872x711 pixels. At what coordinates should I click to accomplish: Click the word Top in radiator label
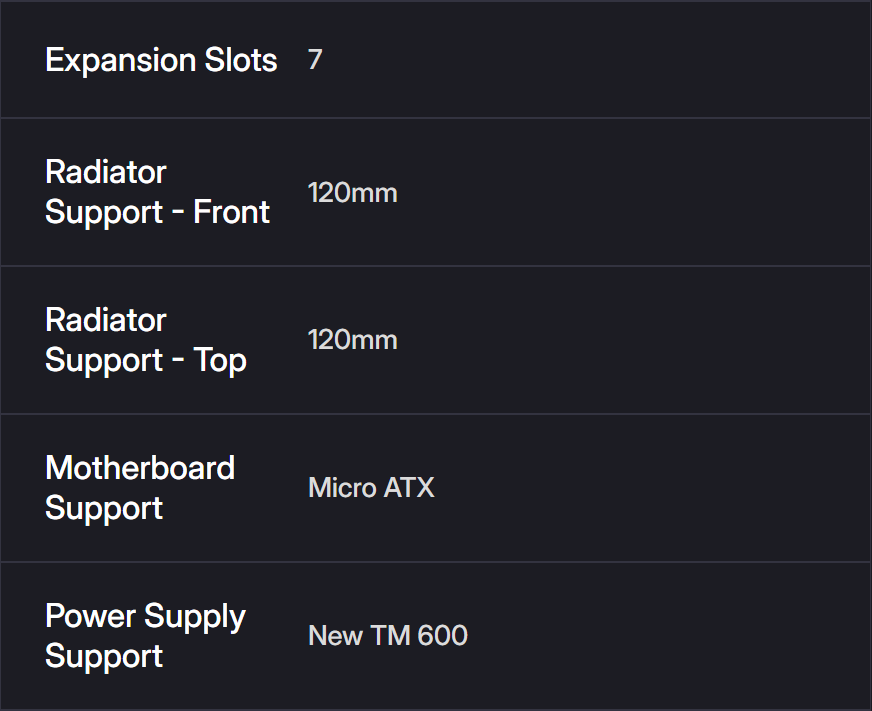point(220,360)
